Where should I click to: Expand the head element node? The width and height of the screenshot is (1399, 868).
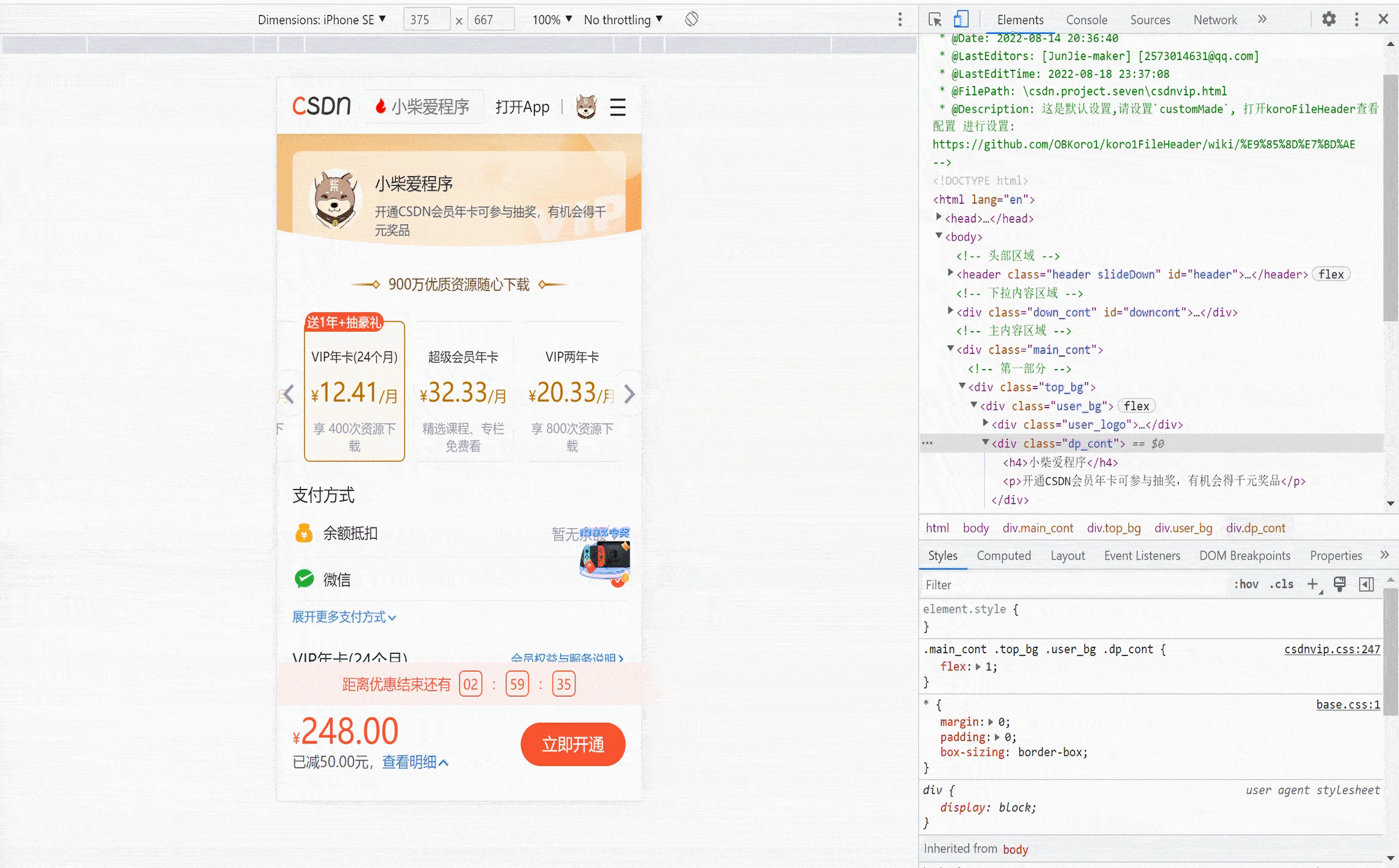(939, 218)
